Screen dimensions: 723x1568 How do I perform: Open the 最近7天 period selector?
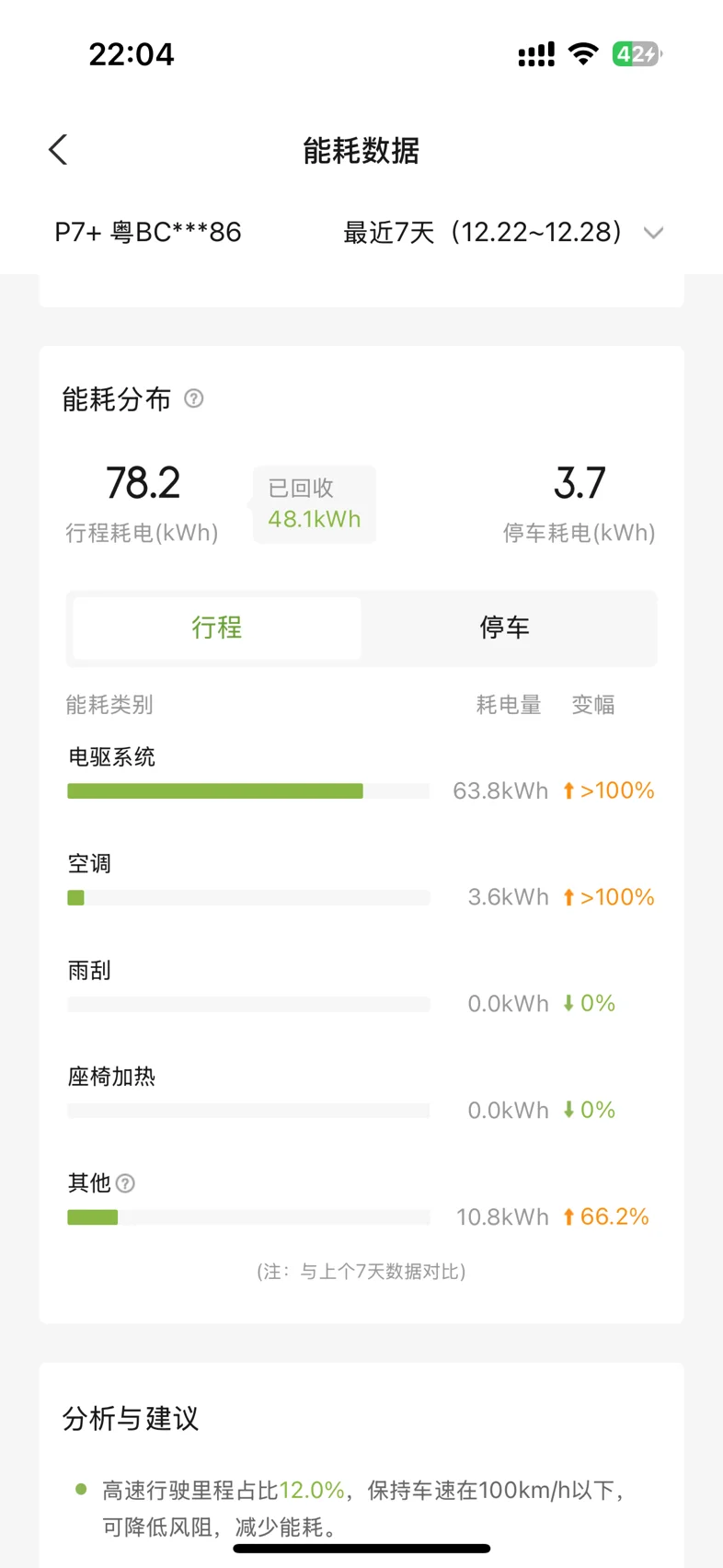tap(503, 232)
